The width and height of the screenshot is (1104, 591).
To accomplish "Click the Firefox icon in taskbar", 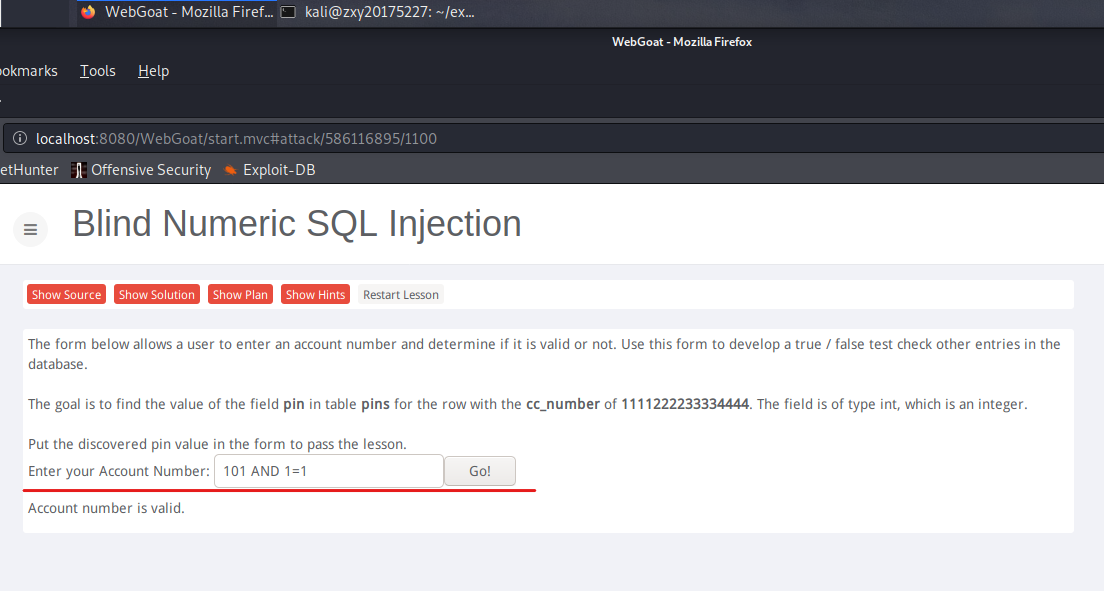I will pos(88,12).
